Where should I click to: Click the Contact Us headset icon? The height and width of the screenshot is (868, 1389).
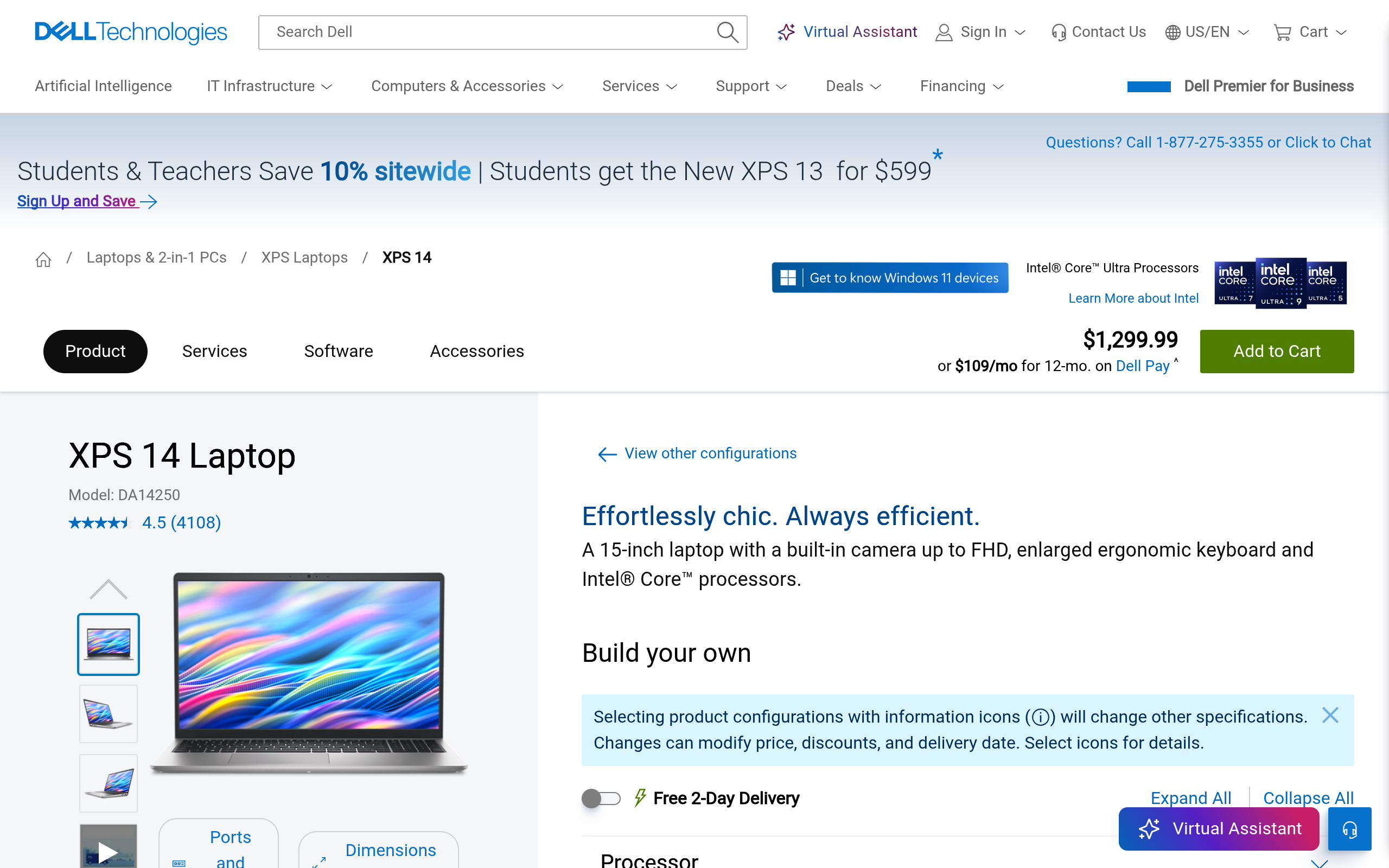[1059, 32]
